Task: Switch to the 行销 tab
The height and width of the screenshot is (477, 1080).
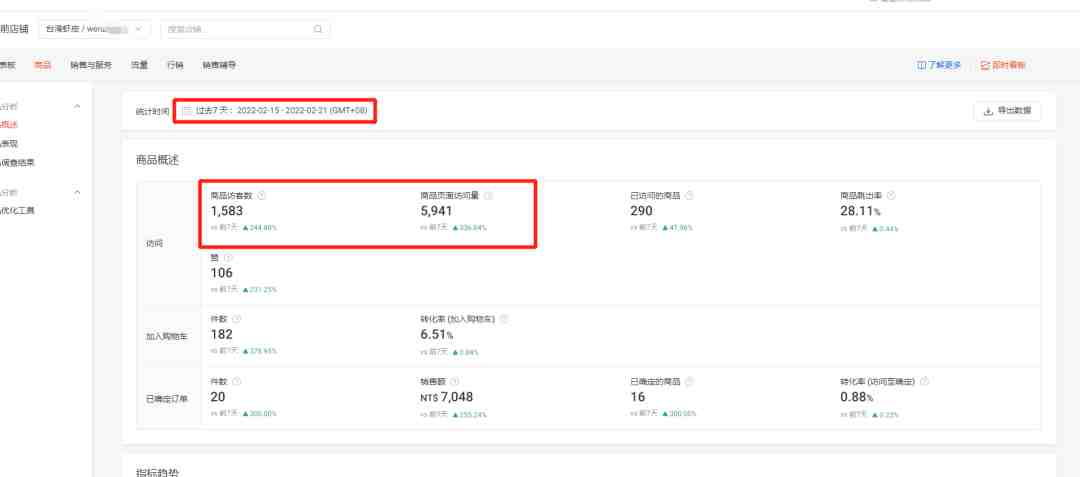Action: click(x=176, y=65)
